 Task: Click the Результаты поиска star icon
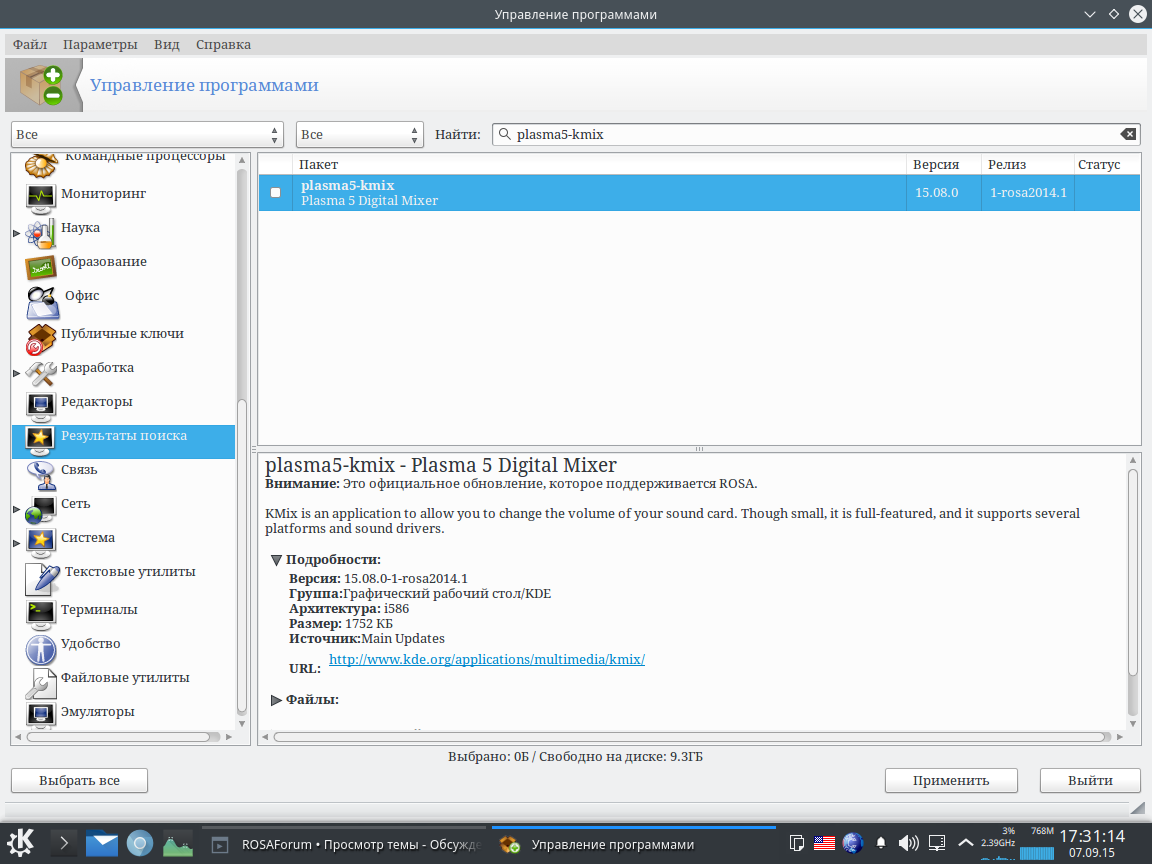[40, 440]
